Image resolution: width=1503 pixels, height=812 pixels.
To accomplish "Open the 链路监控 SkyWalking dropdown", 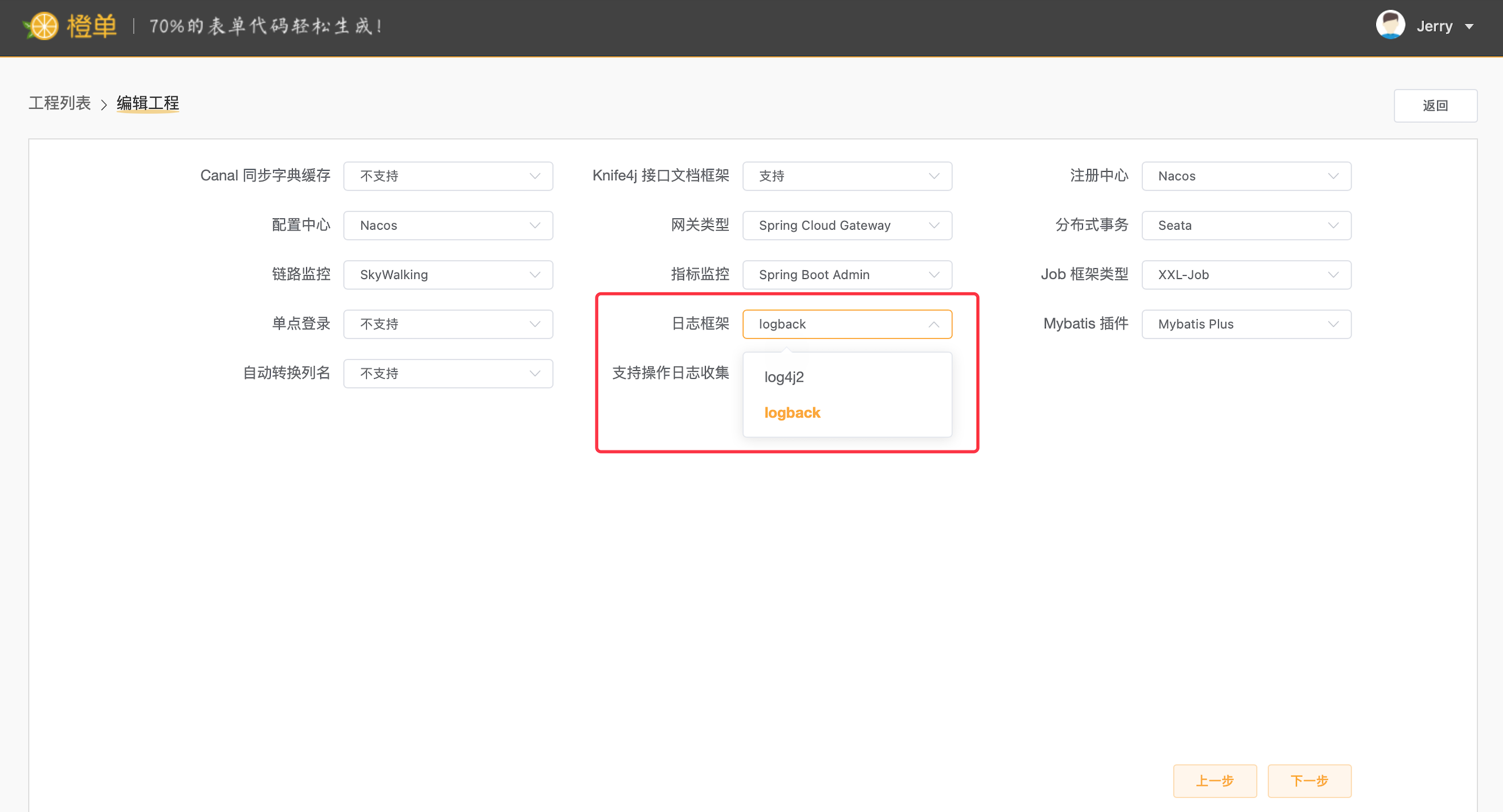I will coord(447,275).
